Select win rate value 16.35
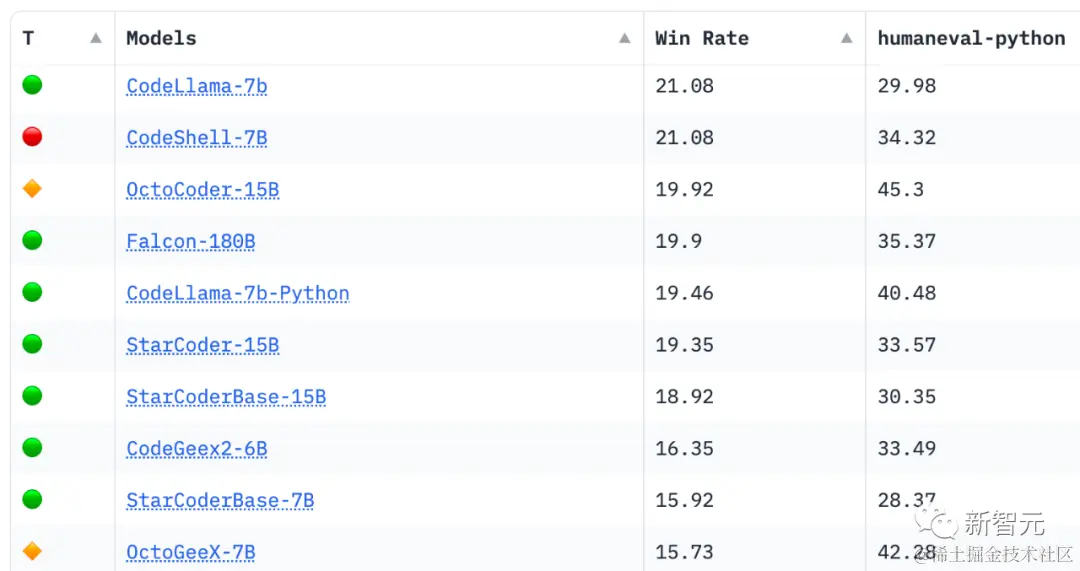1080x571 pixels. point(685,448)
